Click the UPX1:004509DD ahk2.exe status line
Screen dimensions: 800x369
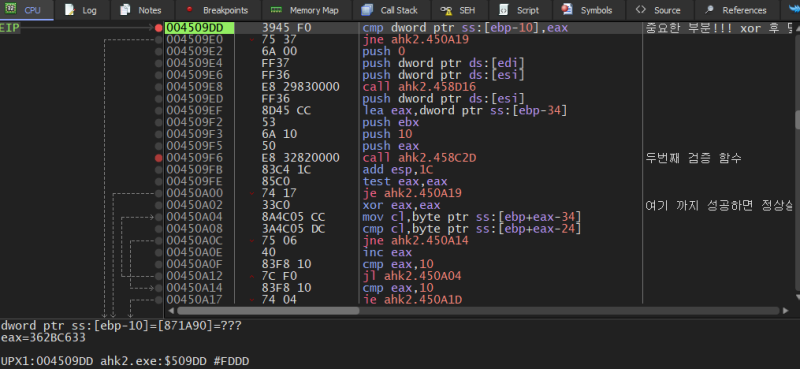(x=125, y=361)
